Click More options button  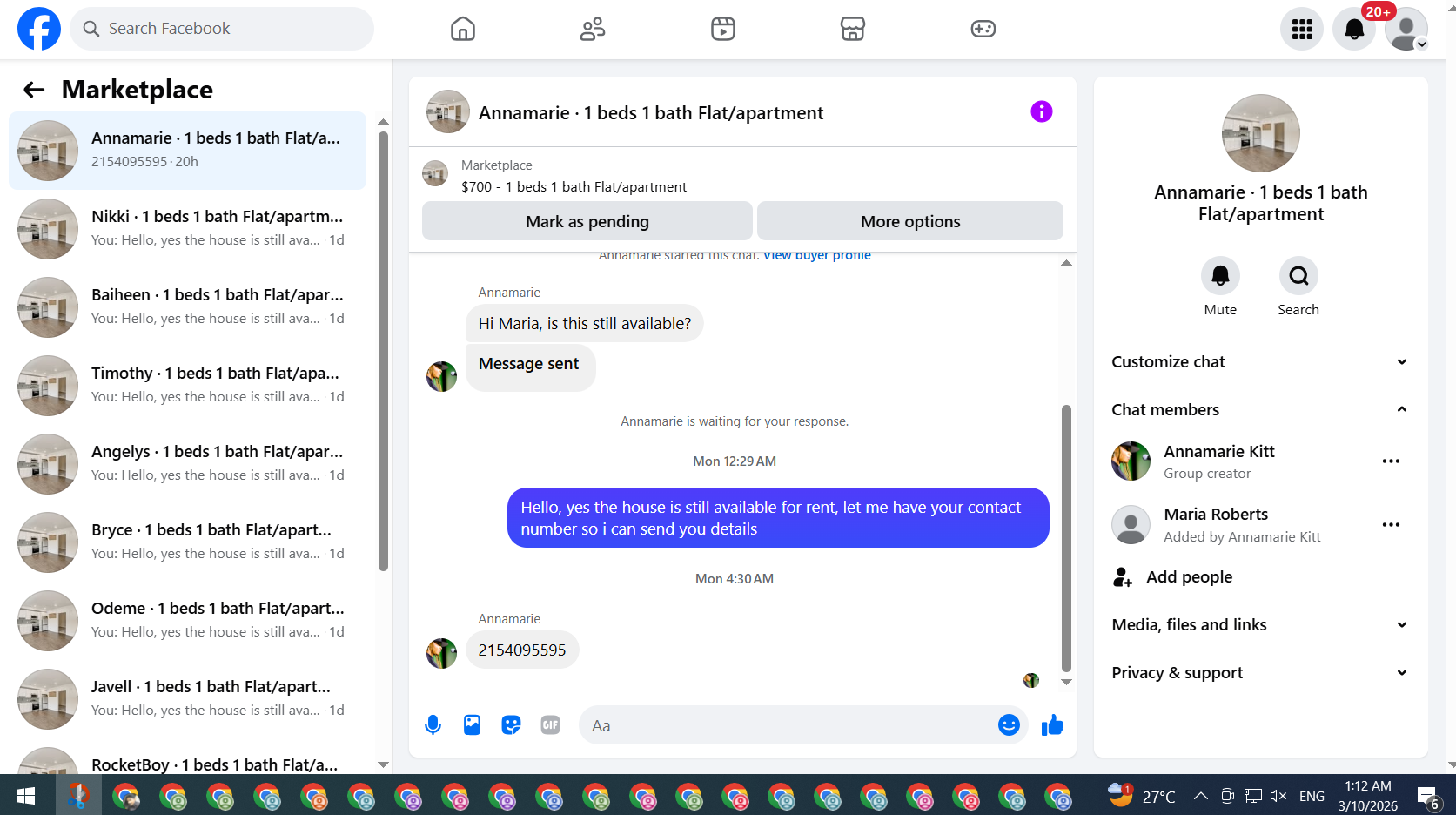(910, 221)
